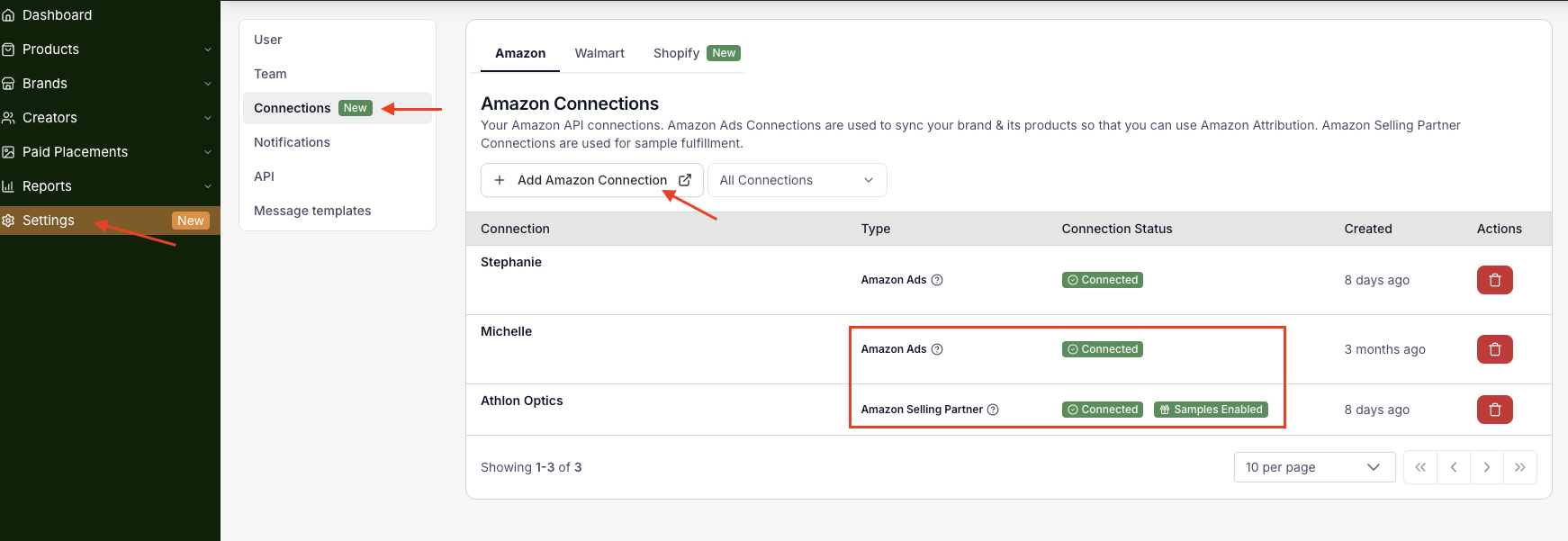Remove Athlon Optics connection via trash icon
The image size is (1568, 541).
click(x=1494, y=410)
